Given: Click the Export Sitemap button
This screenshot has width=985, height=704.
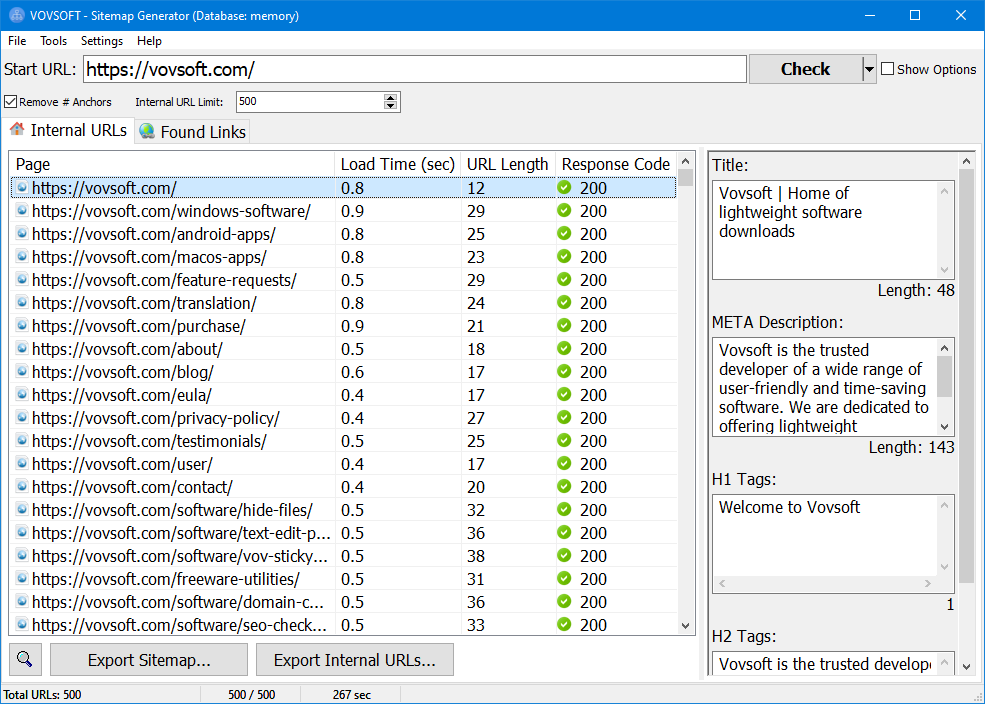Looking at the screenshot, I should (148, 659).
